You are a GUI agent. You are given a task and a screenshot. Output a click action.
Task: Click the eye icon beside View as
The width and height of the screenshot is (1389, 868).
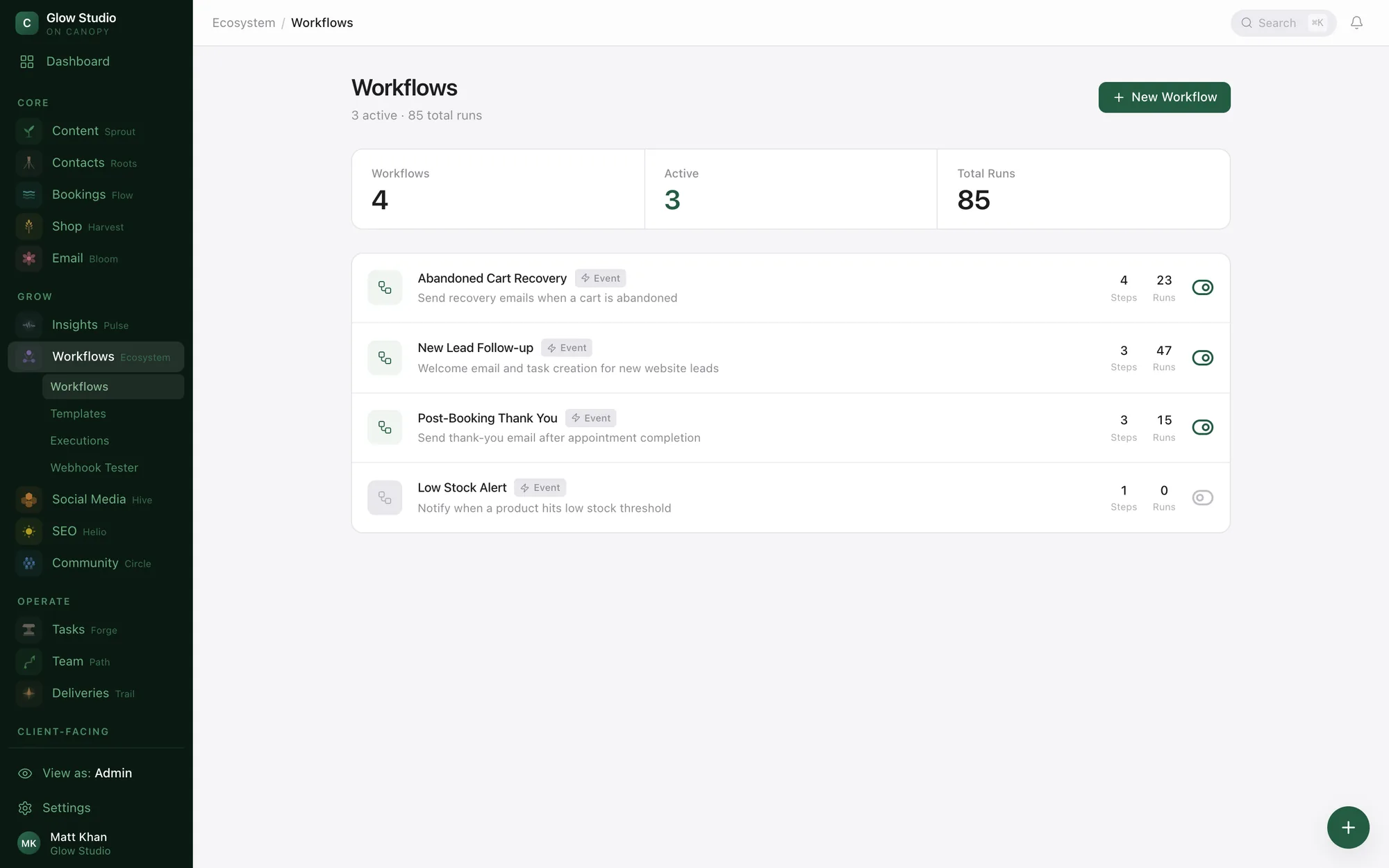[25, 774]
